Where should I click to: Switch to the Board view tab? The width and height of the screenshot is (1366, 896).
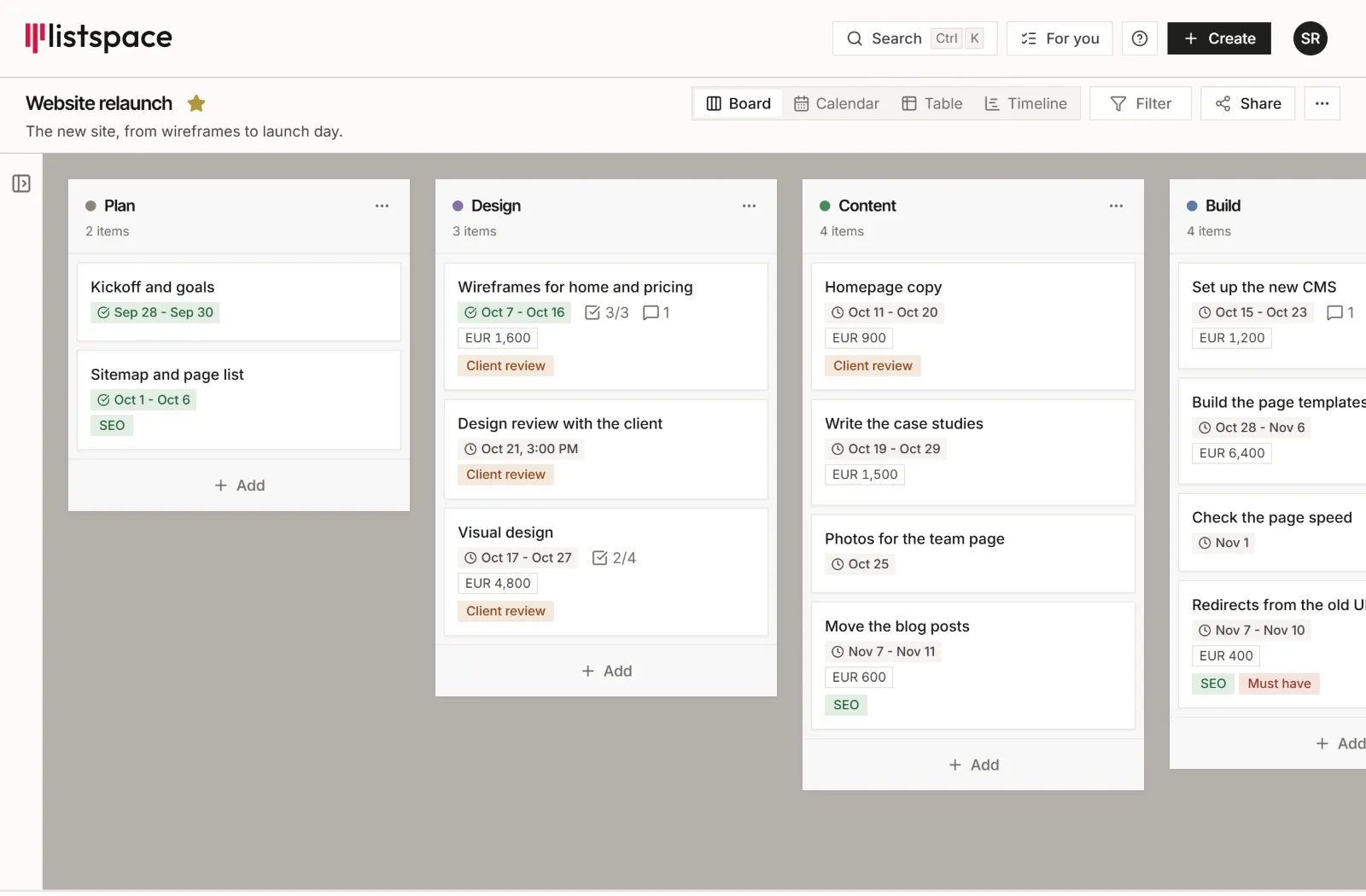click(x=738, y=103)
